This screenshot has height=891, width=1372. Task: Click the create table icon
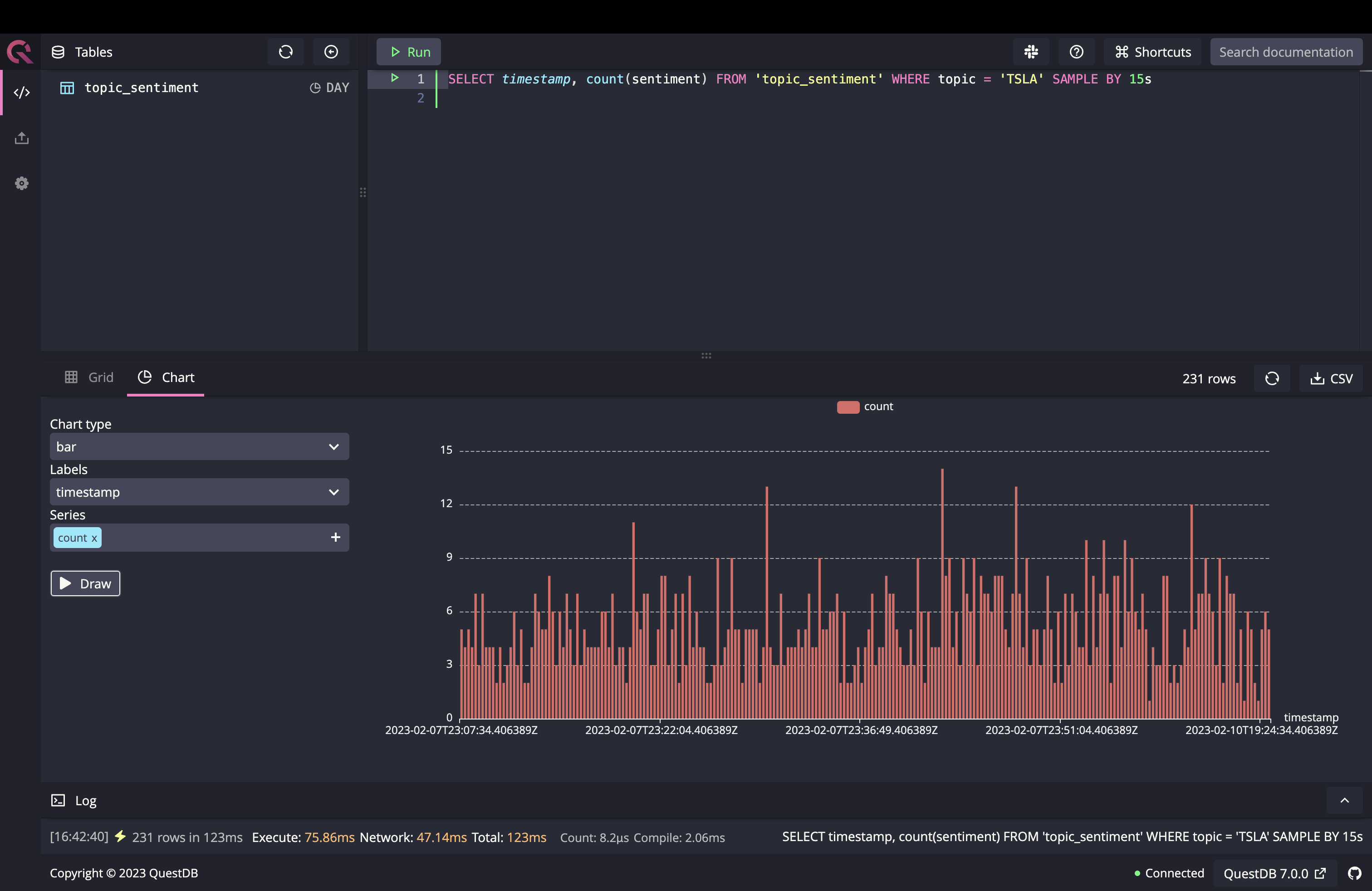coord(331,52)
